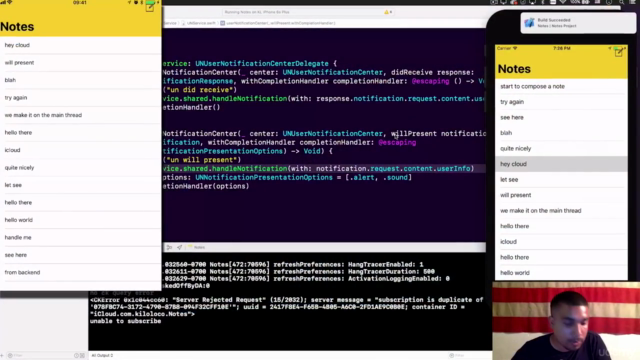
Task: Click the grid filter icon at bottom left
Action: coord(82,356)
